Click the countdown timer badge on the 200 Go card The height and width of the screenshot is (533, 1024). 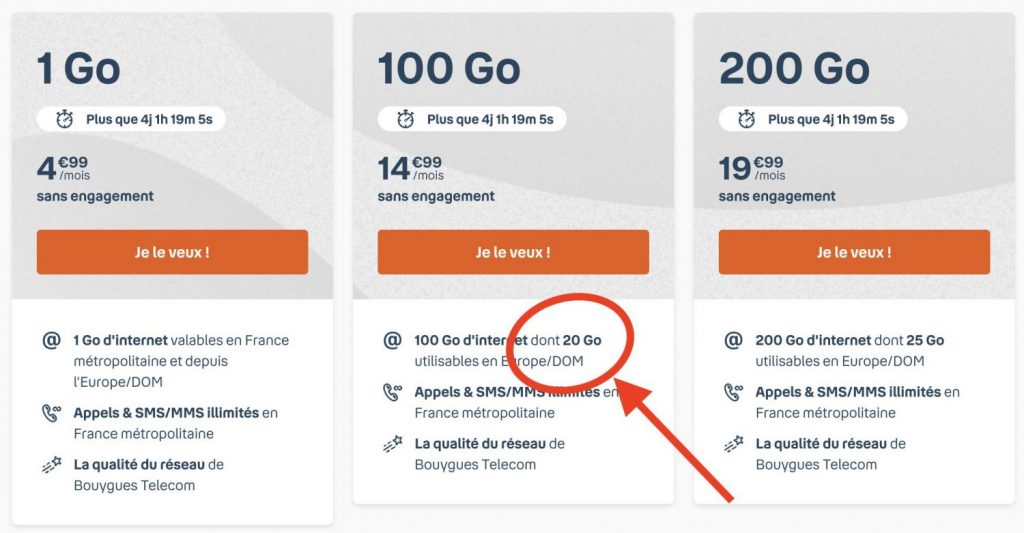[x=813, y=119]
